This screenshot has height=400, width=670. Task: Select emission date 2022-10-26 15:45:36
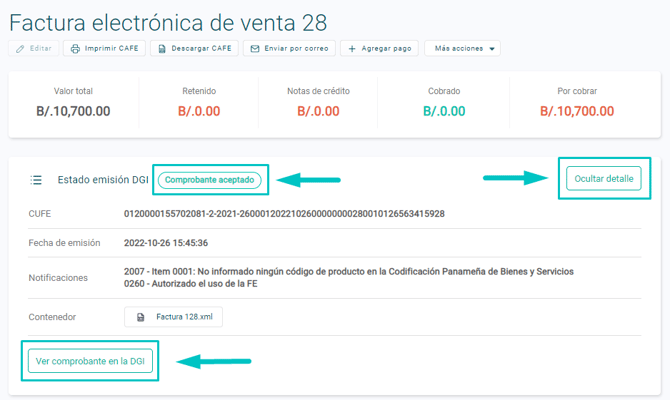point(166,243)
